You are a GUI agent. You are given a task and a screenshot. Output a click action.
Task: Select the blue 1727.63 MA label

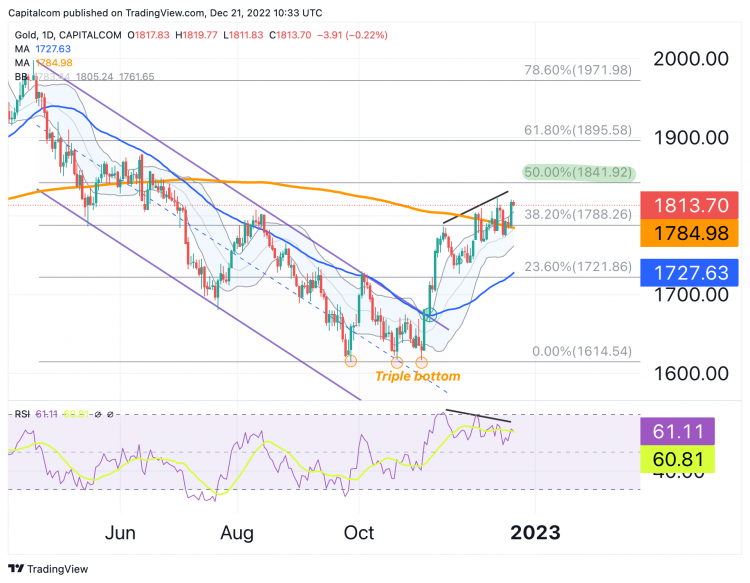pyautogui.click(x=689, y=273)
